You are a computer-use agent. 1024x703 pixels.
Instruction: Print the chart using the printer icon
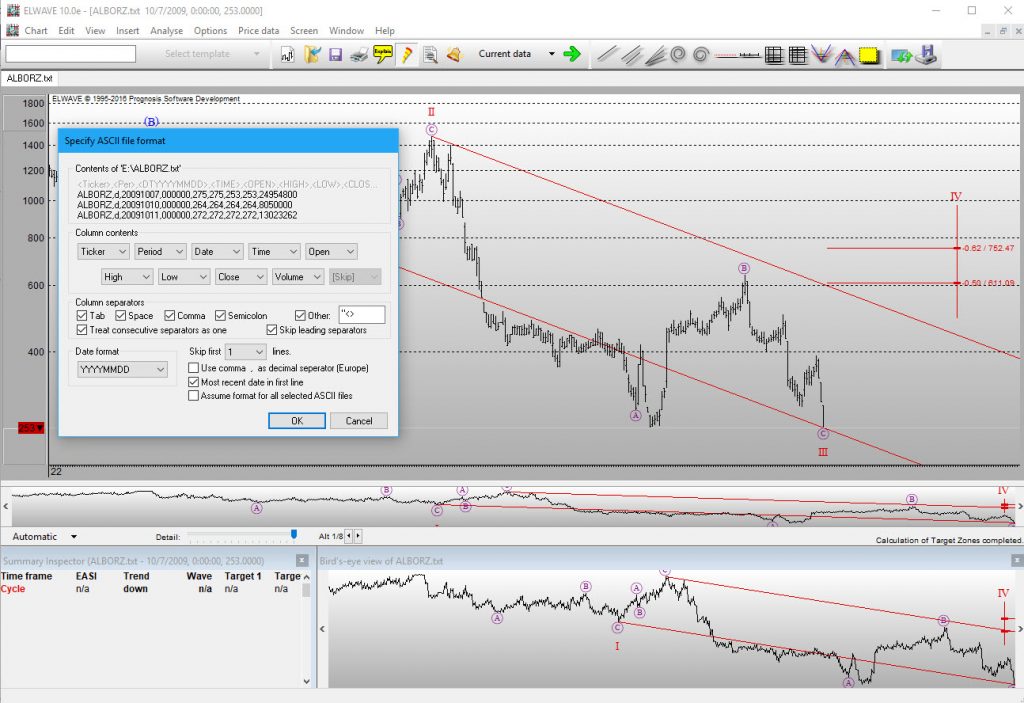click(359, 54)
